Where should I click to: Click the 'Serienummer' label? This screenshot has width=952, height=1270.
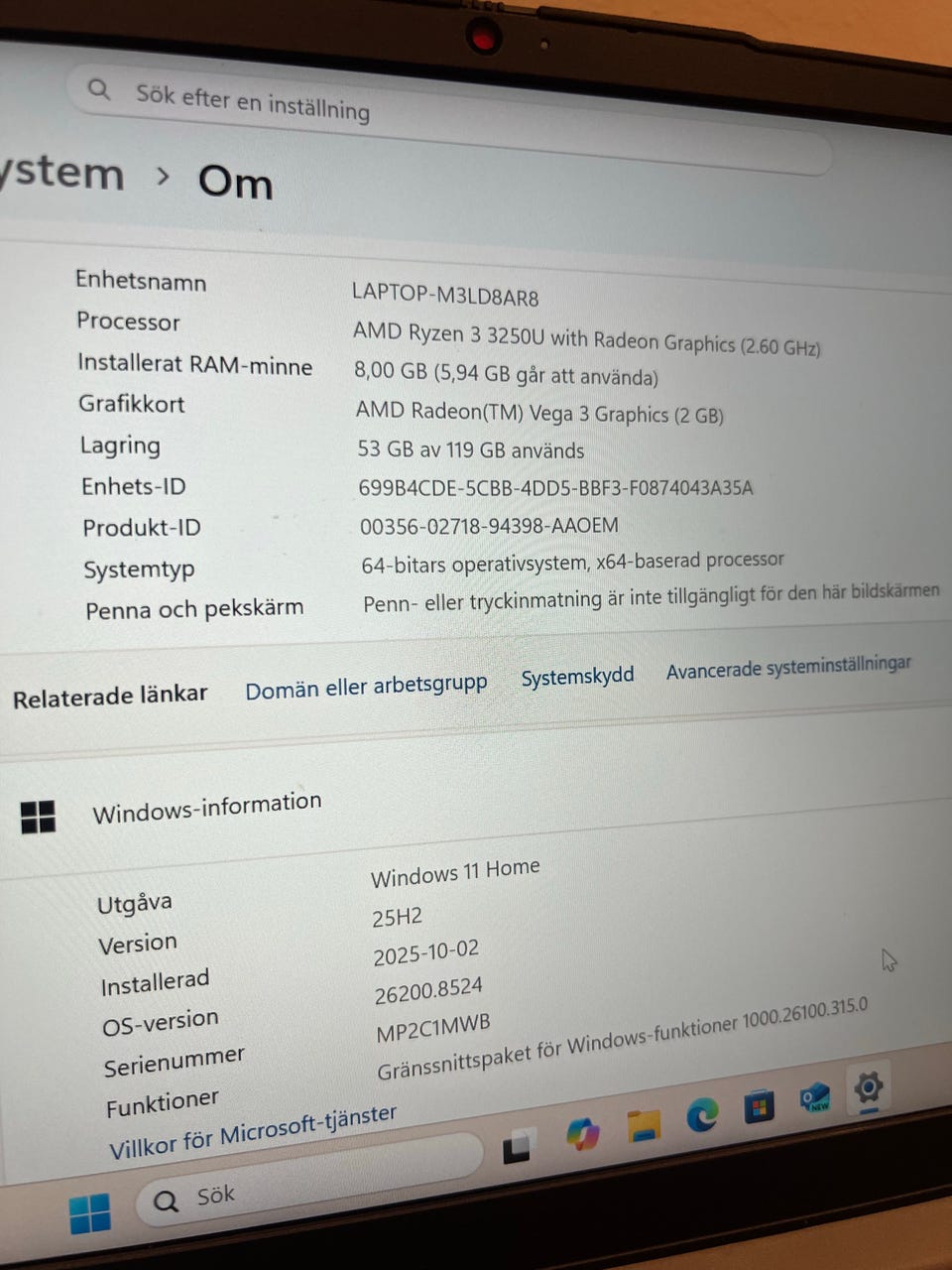[175, 1062]
